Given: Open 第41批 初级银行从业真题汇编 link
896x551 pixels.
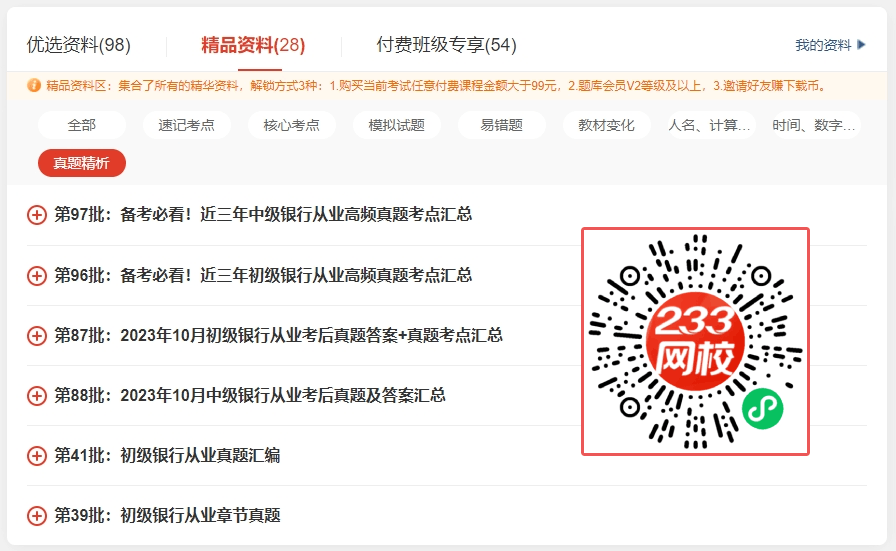Looking at the screenshot, I should click(200, 455).
